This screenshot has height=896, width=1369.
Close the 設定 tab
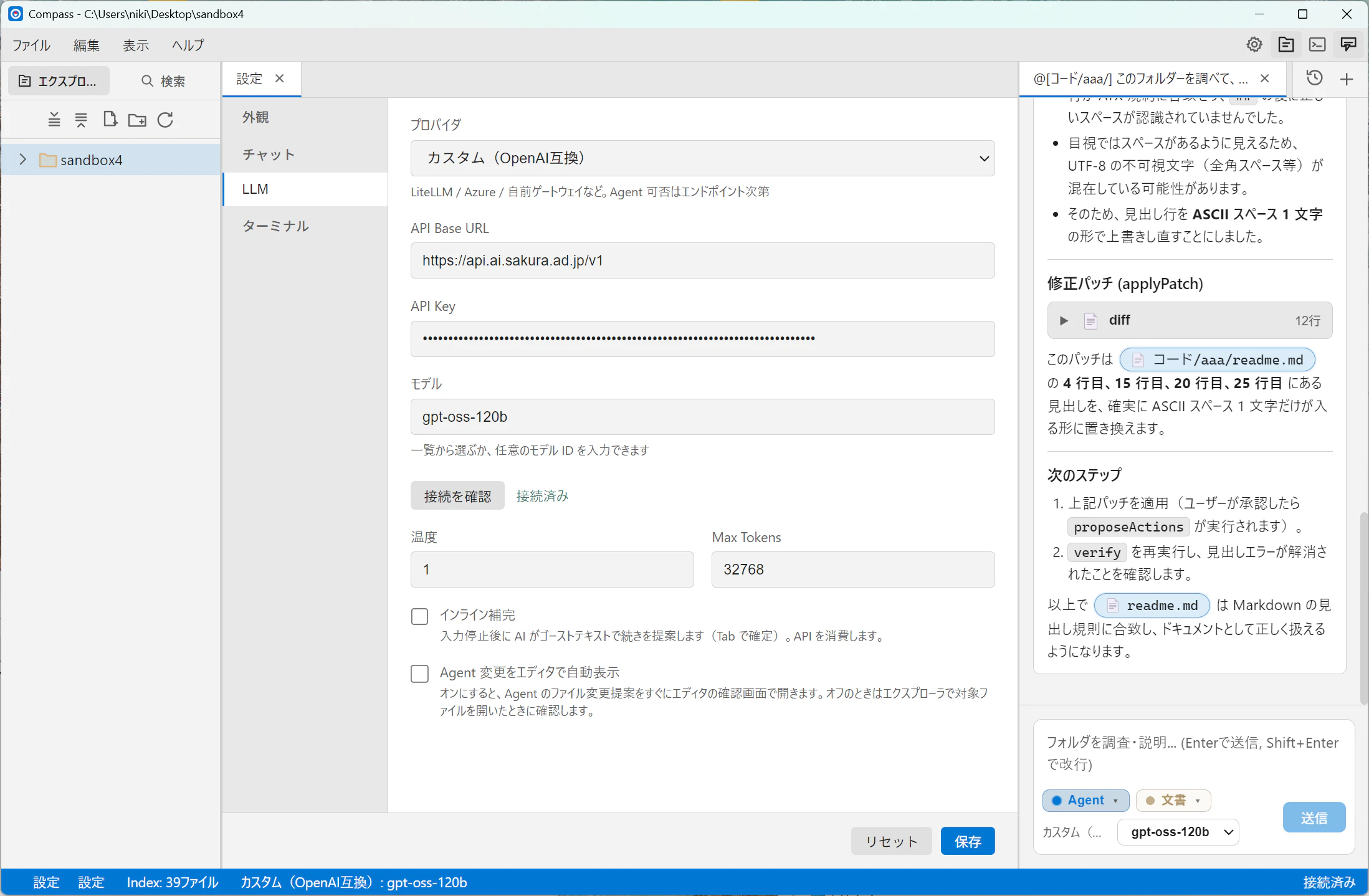click(x=280, y=79)
